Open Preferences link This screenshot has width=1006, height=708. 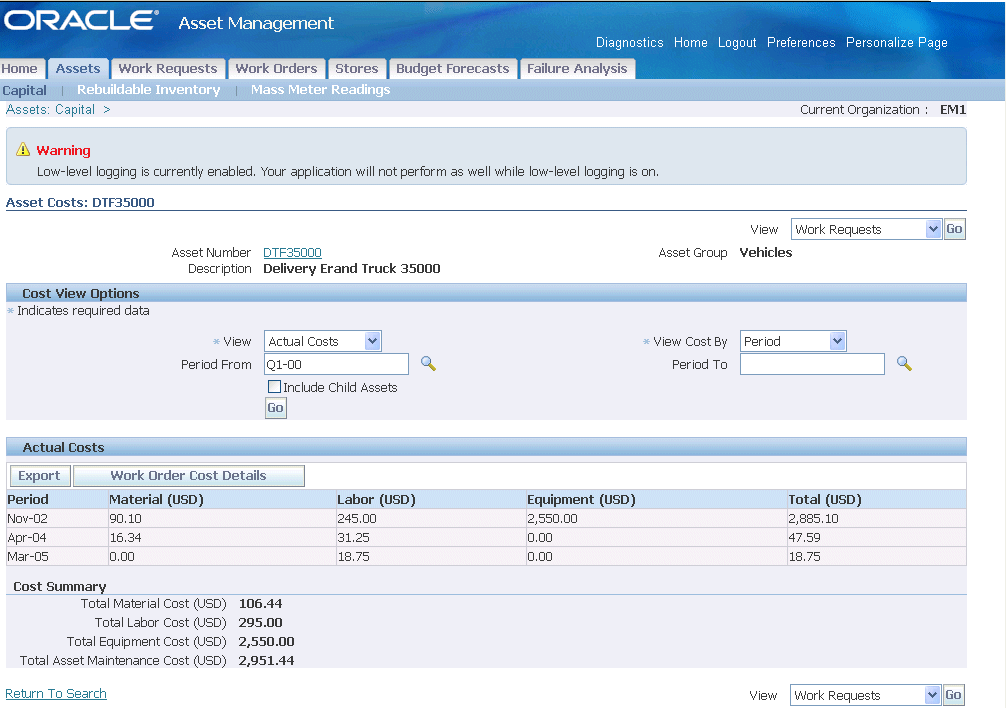coord(801,42)
